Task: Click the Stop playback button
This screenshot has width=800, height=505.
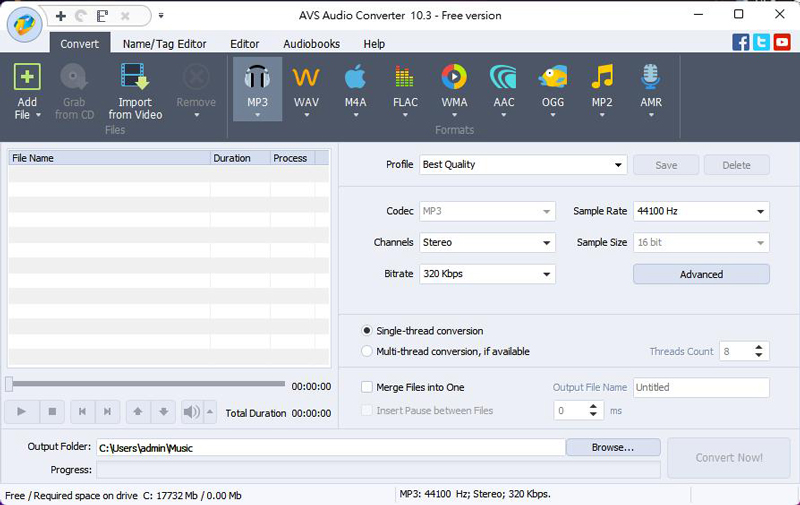Action: 52,412
